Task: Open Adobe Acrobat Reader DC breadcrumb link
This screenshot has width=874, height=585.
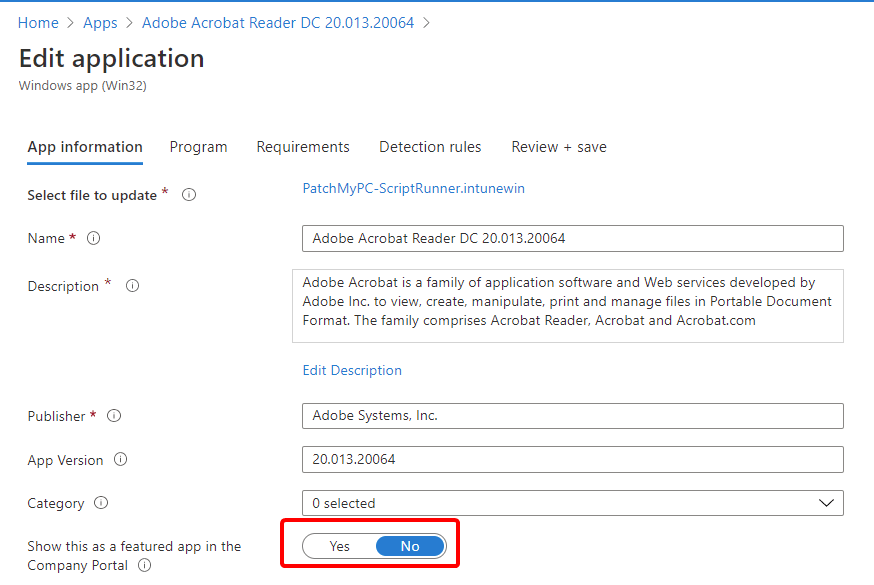Action: pyautogui.click(x=278, y=23)
